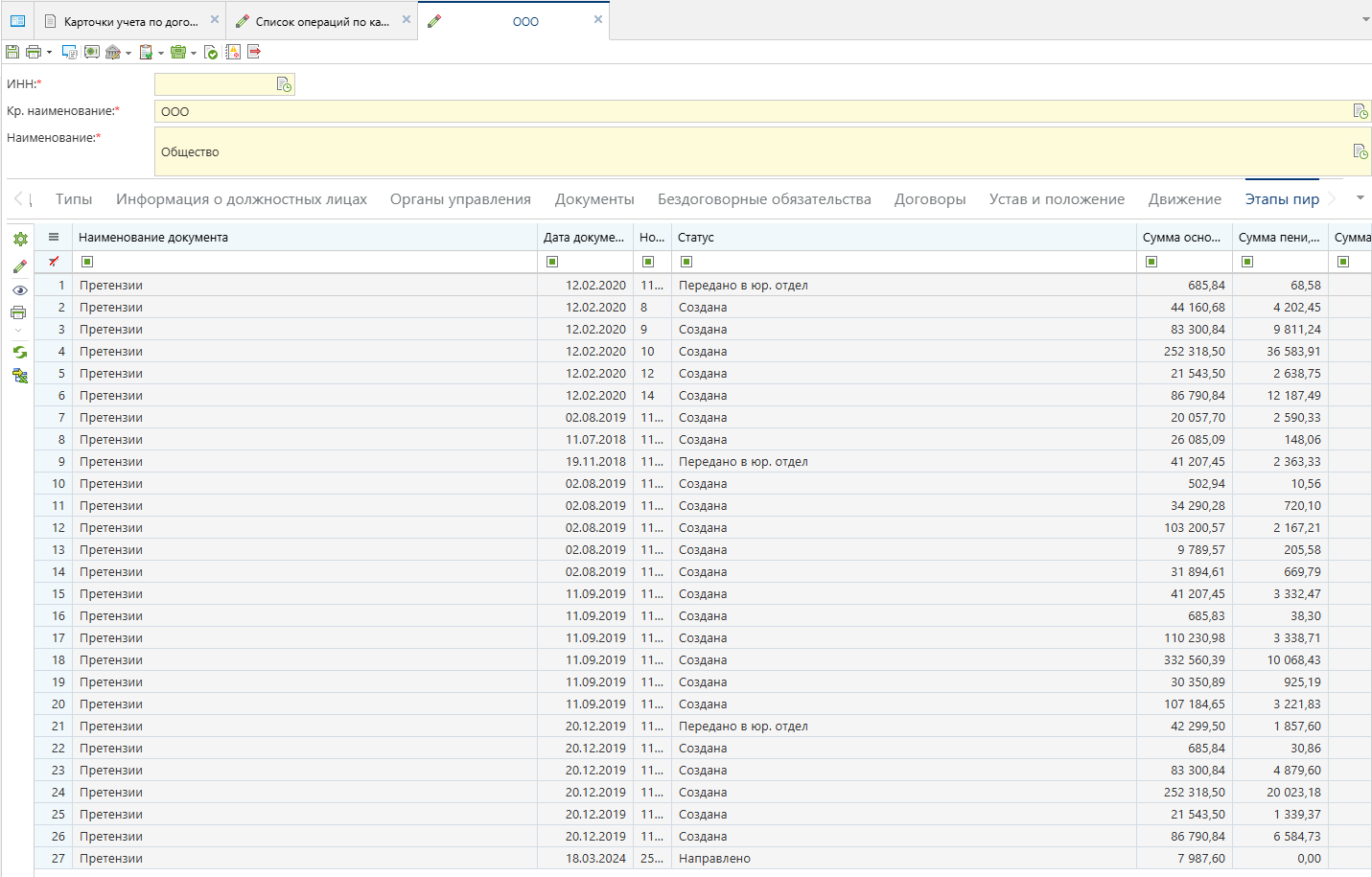Switch to the Документы tab

point(594,199)
